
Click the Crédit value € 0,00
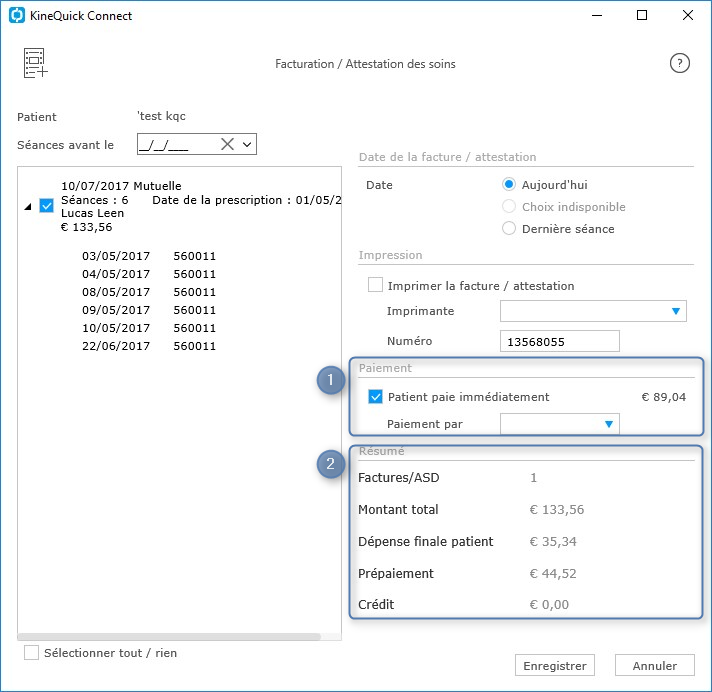[549, 604]
